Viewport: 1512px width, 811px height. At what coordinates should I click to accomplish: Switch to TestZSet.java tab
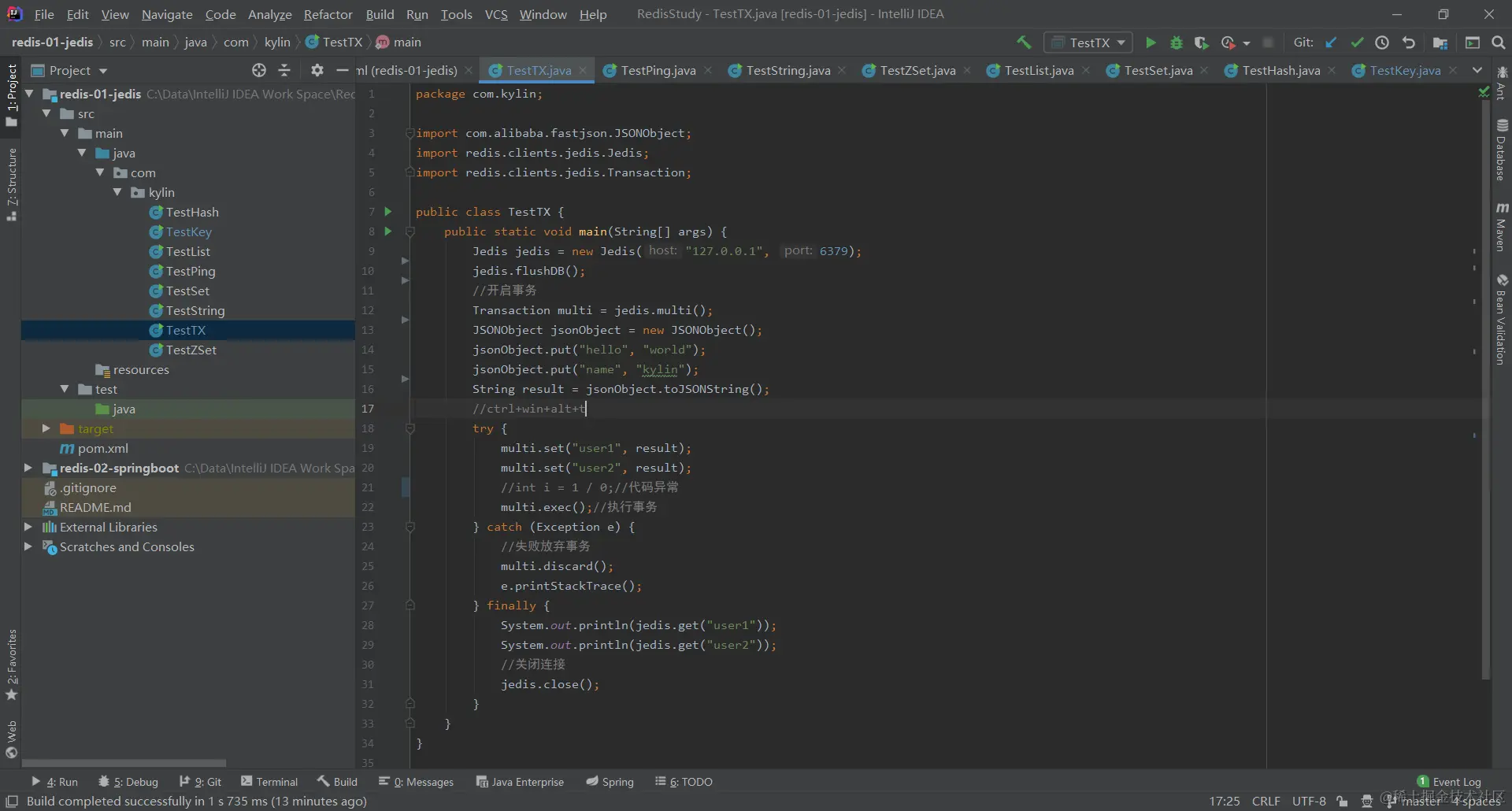(x=917, y=70)
